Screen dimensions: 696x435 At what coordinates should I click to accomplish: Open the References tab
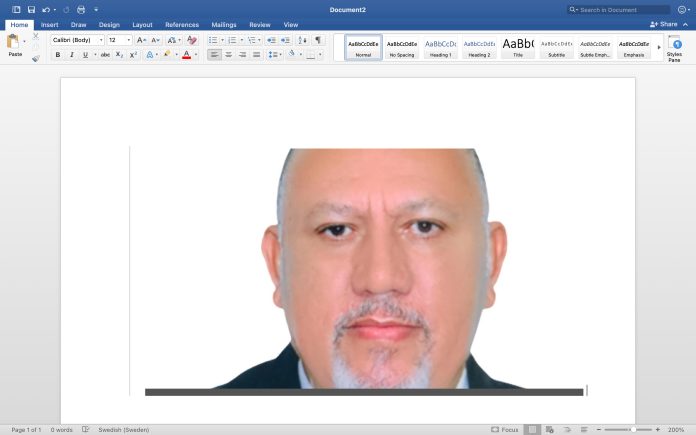tap(182, 25)
